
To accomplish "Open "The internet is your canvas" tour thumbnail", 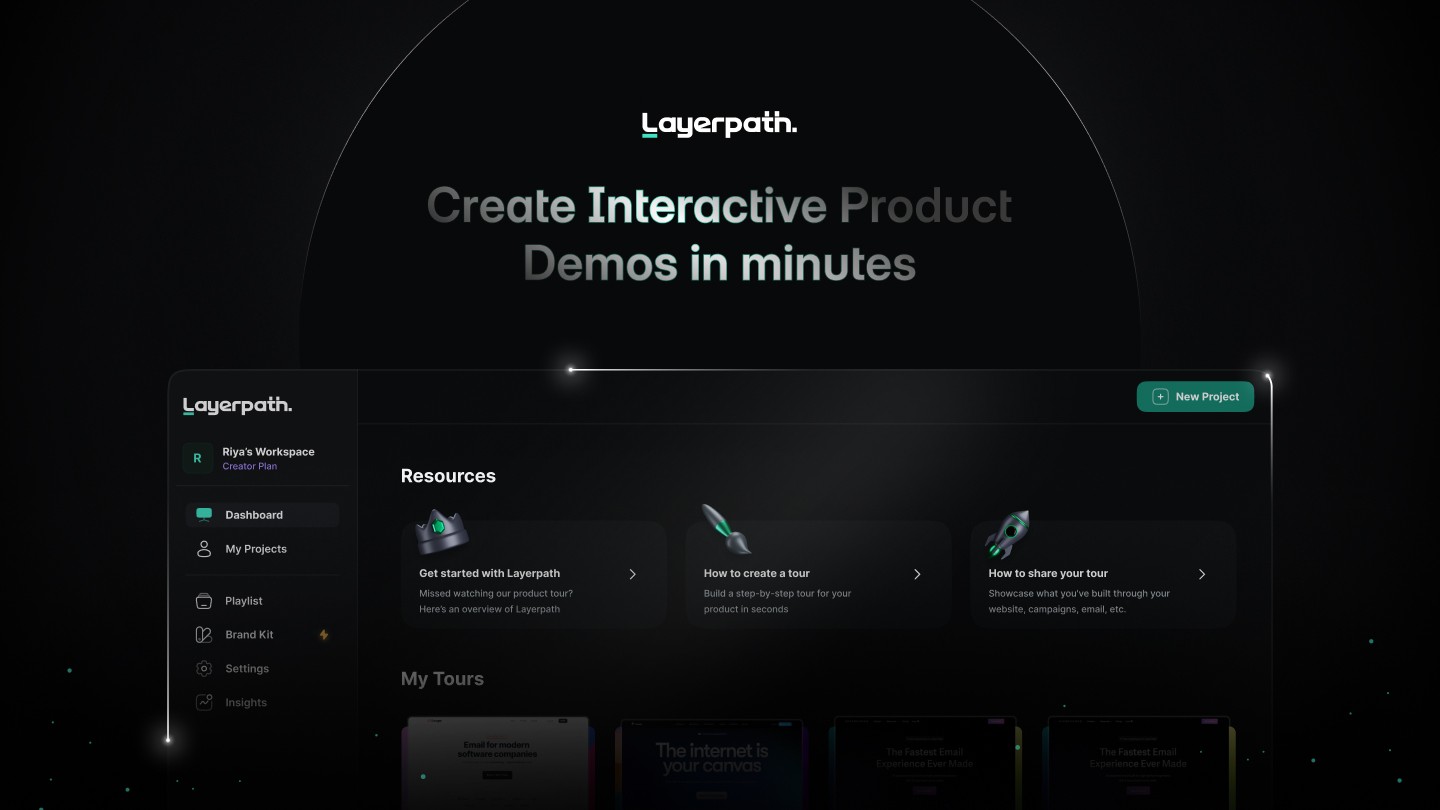I will (x=712, y=762).
